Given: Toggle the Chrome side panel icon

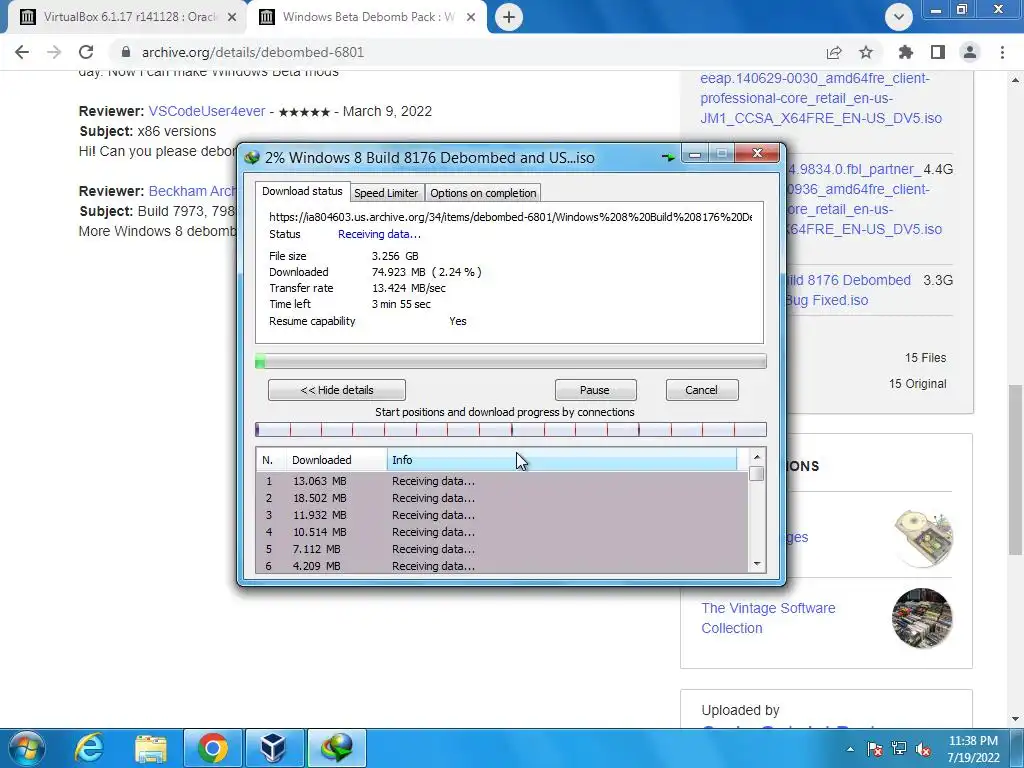Looking at the screenshot, I should tap(938, 52).
